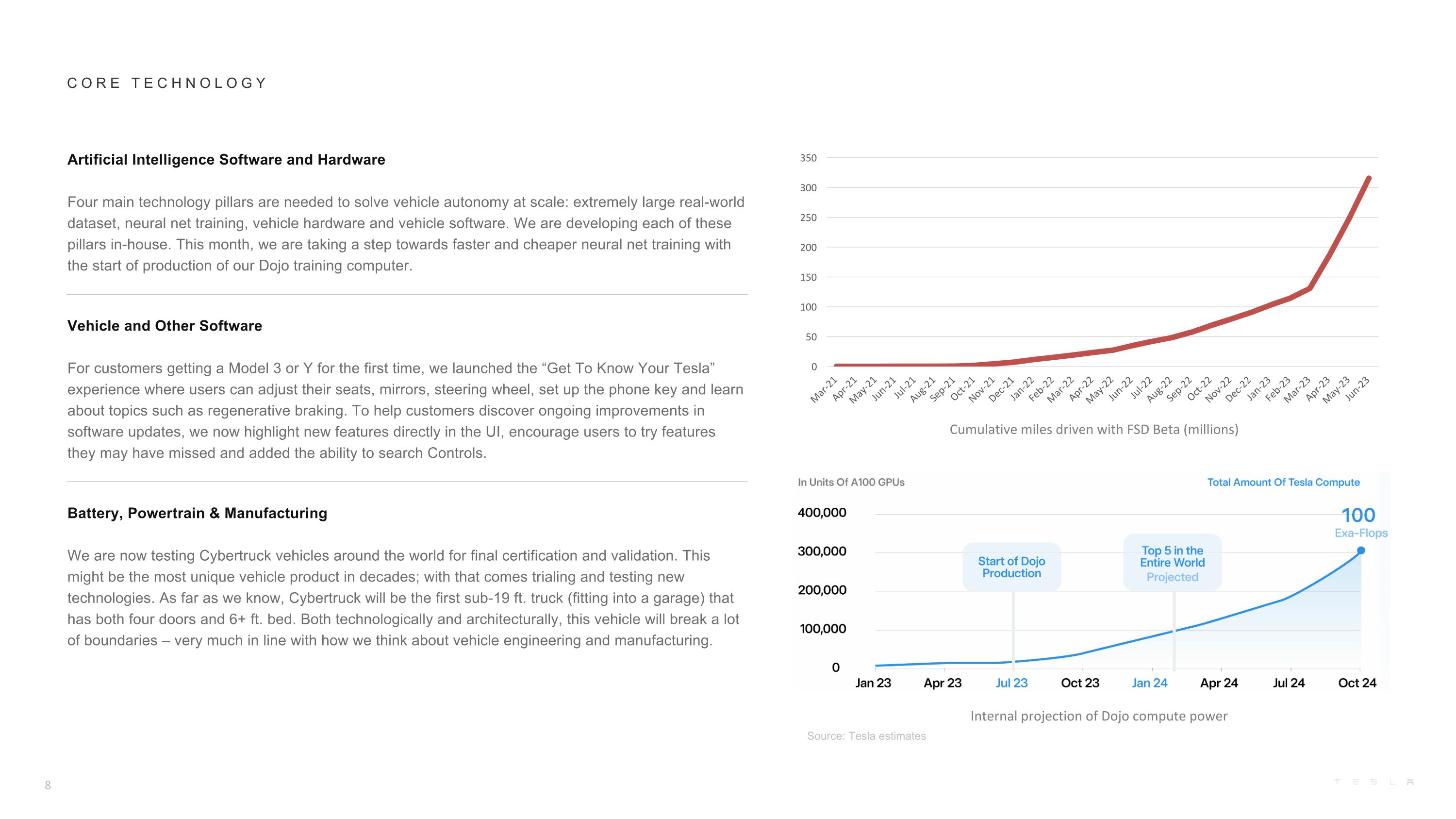
Task: Click the 'Jun-23' label on FSD chart
Action: click(x=1357, y=389)
